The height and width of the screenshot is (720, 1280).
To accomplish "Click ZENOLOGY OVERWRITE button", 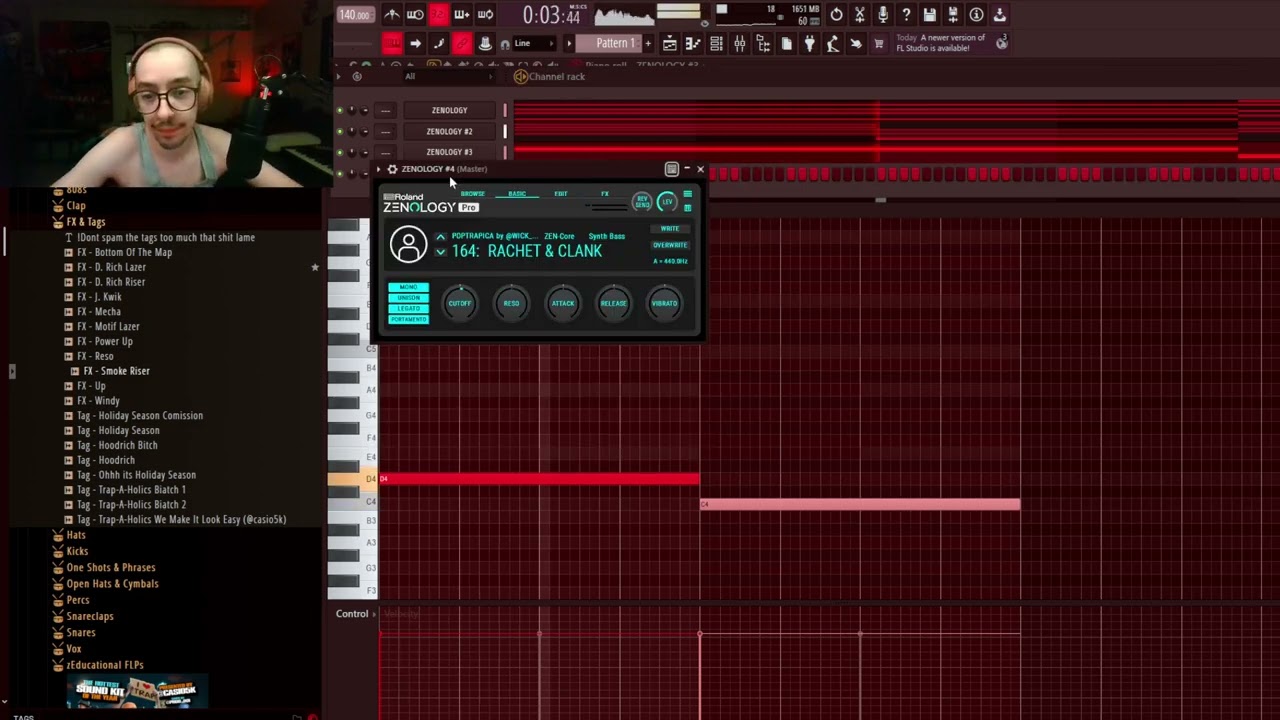I will coord(670,244).
